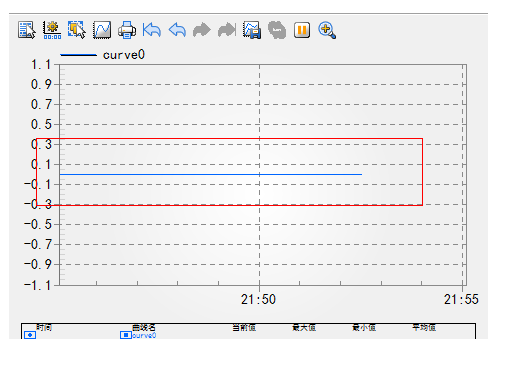Screen dimensions: 515x366
Task: Jump forward to last page arrow
Action: (x=227, y=30)
